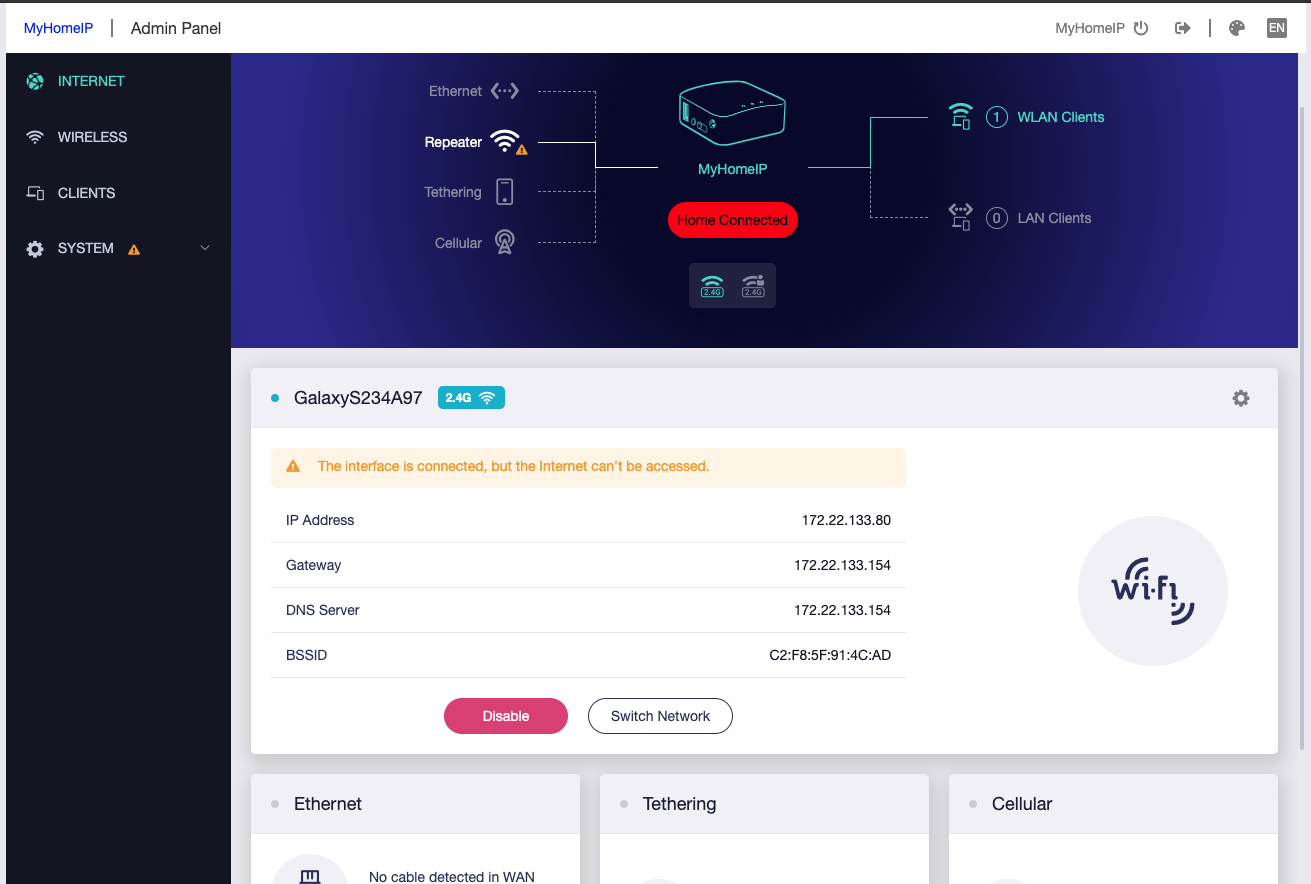Toggle the guest 2.4G Wi-Fi indicator
The width and height of the screenshot is (1311, 884).
(x=753, y=286)
